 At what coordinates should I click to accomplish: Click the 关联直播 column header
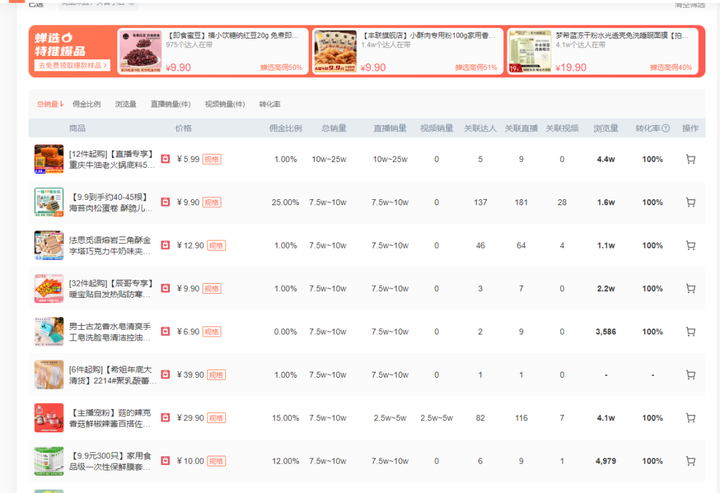point(521,129)
